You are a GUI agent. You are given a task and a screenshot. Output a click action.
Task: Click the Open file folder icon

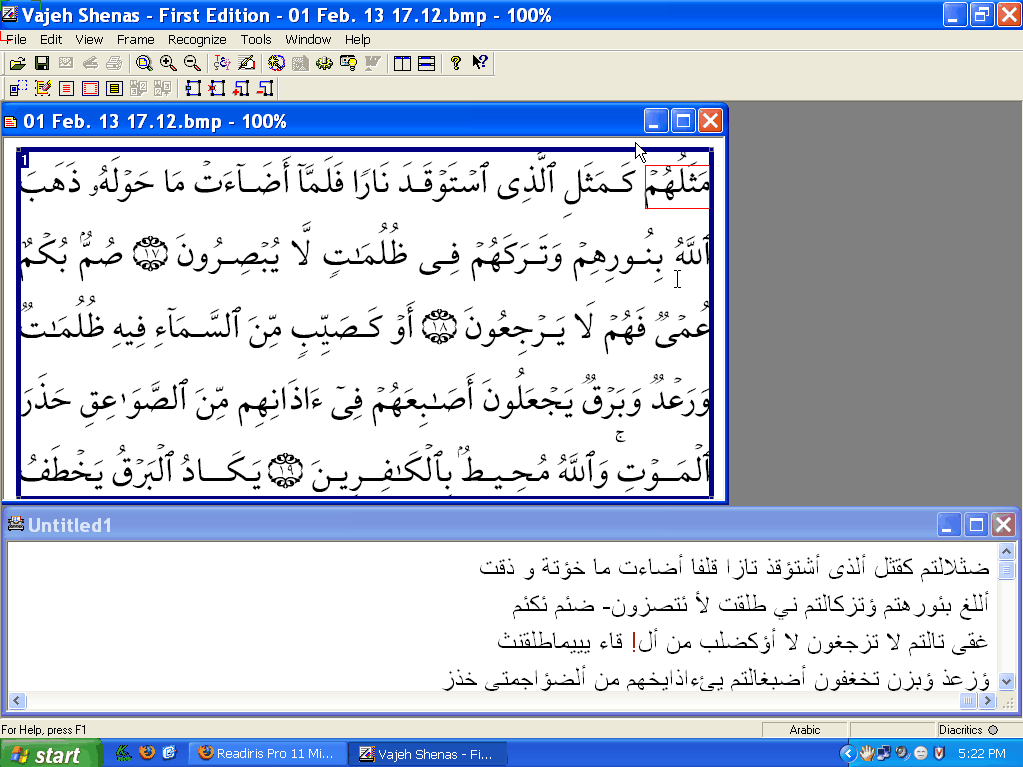[18, 63]
